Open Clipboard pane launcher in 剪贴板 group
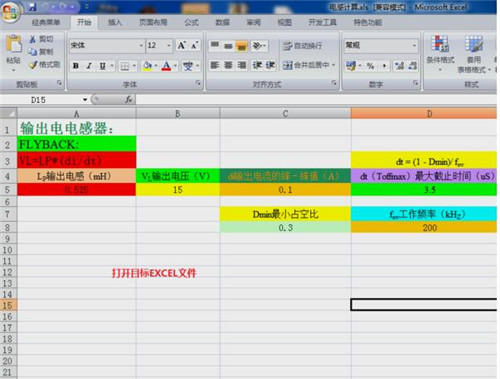This screenshot has height=379, width=500. (60, 83)
